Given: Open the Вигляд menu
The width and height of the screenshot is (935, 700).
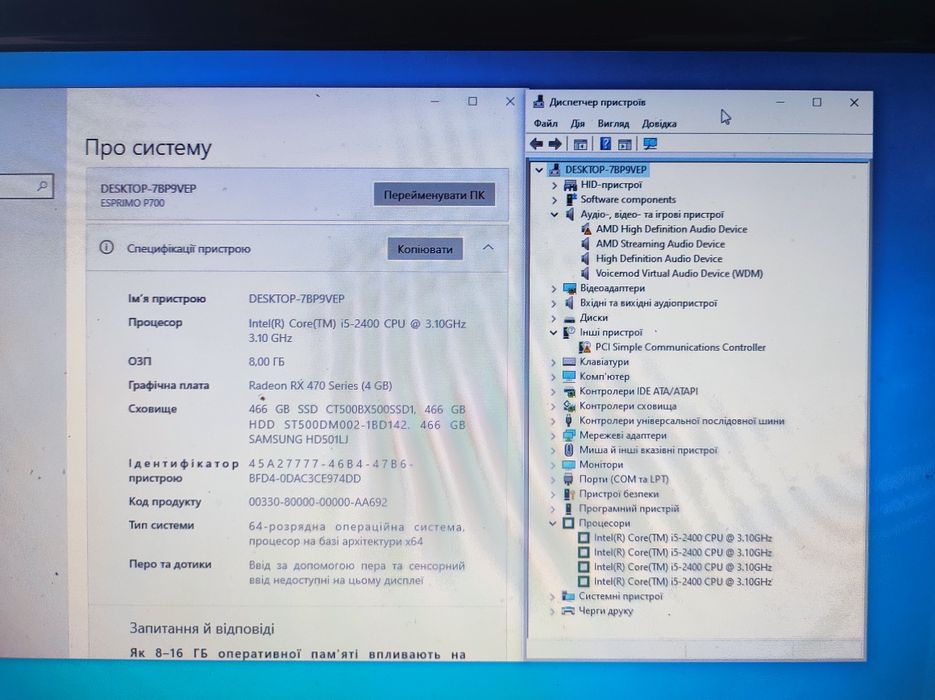Looking at the screenshot, I should 613,123.
